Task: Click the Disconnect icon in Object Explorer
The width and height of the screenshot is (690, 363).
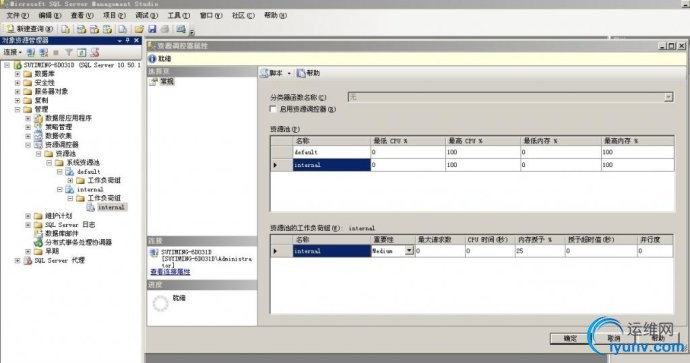Action: [44, 52]
